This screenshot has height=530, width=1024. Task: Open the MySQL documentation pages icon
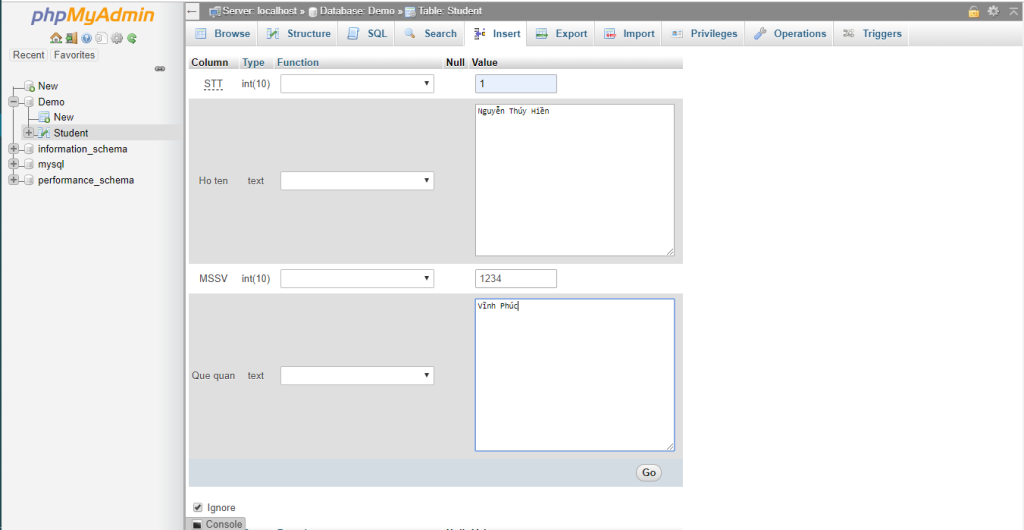point(101,39)
